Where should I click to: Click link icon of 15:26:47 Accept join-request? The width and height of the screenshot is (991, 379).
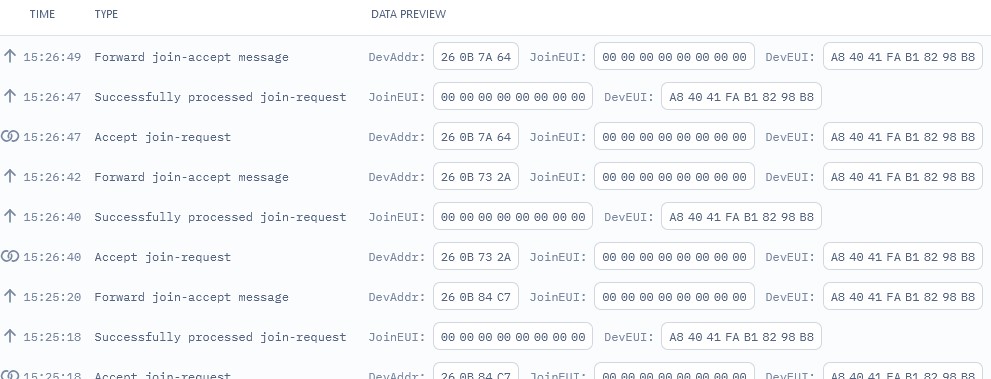[9, 136]
